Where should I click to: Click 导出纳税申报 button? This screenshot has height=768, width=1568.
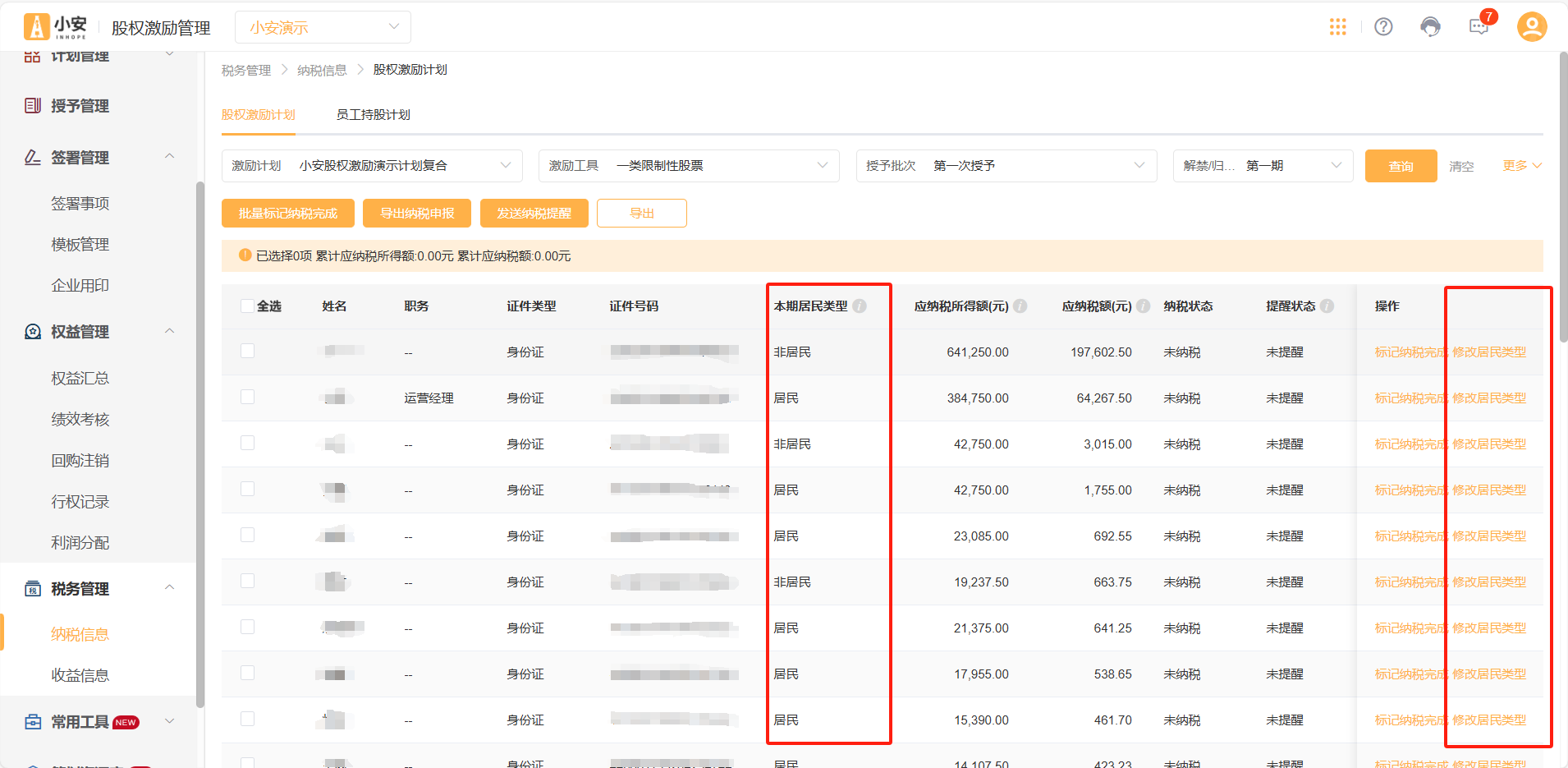click(x=417, y=214)
